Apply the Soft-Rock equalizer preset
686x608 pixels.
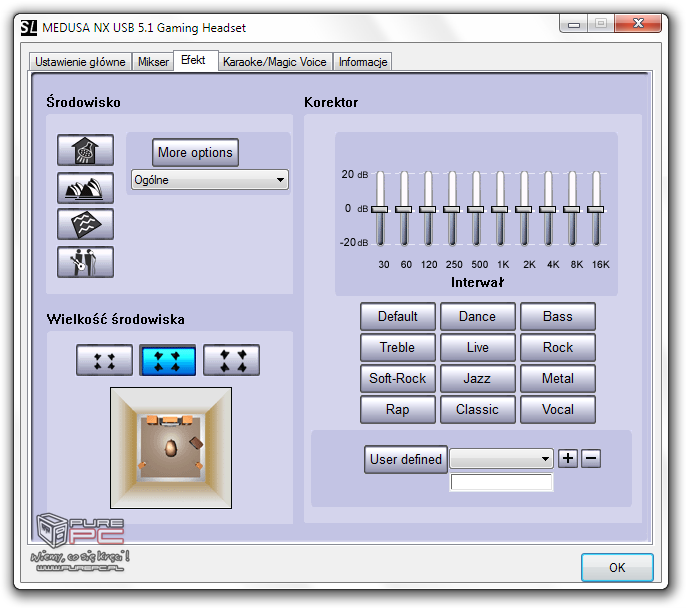[x=398, y=378]
